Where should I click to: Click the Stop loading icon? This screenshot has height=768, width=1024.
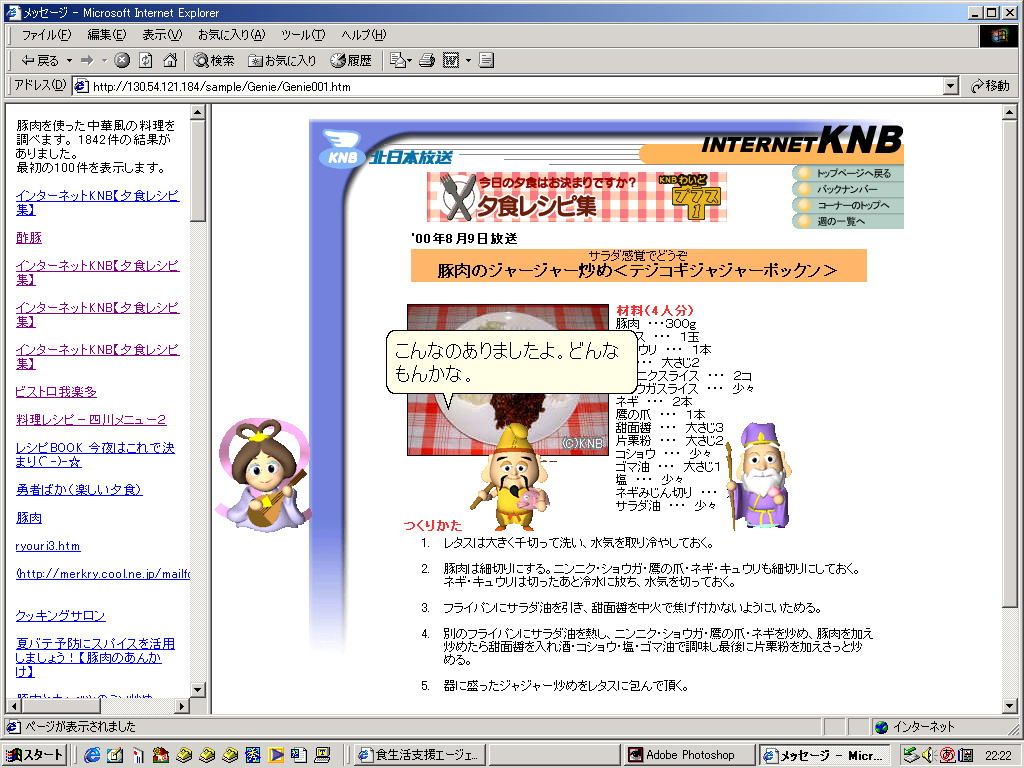point(122,59)
